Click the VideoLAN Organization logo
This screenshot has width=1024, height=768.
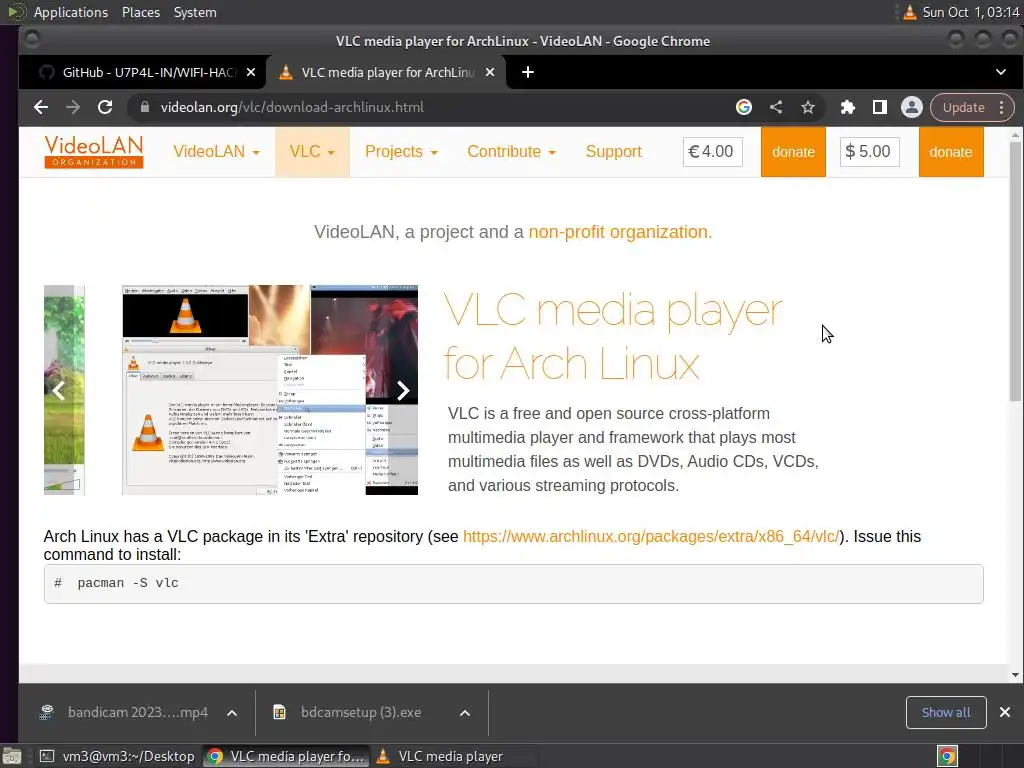(x=93, y=152)
